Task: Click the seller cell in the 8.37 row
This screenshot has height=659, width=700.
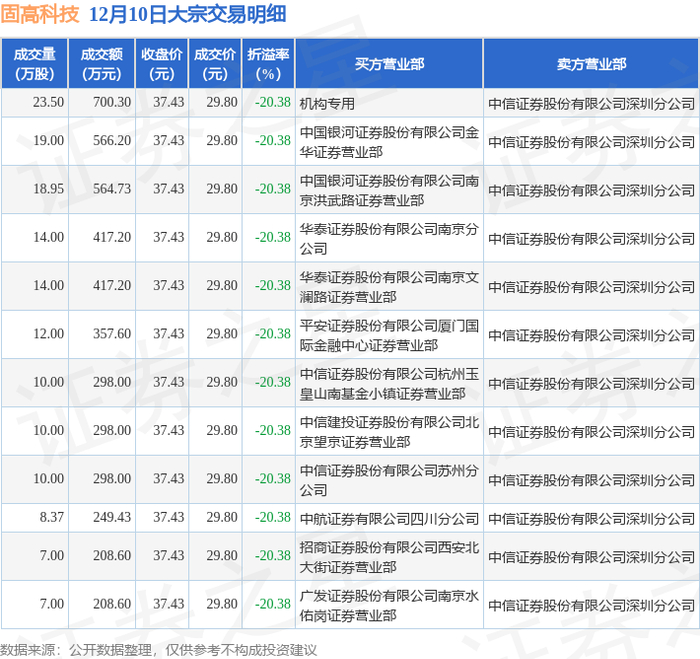Action: click(591, 518)
